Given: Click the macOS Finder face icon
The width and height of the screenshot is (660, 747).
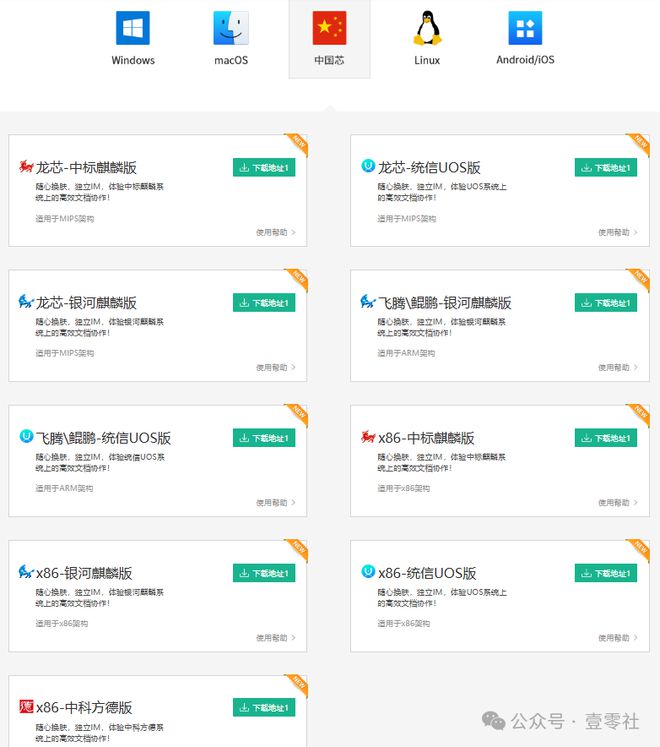Looking at the screenshot, I should tap(231, 28).
